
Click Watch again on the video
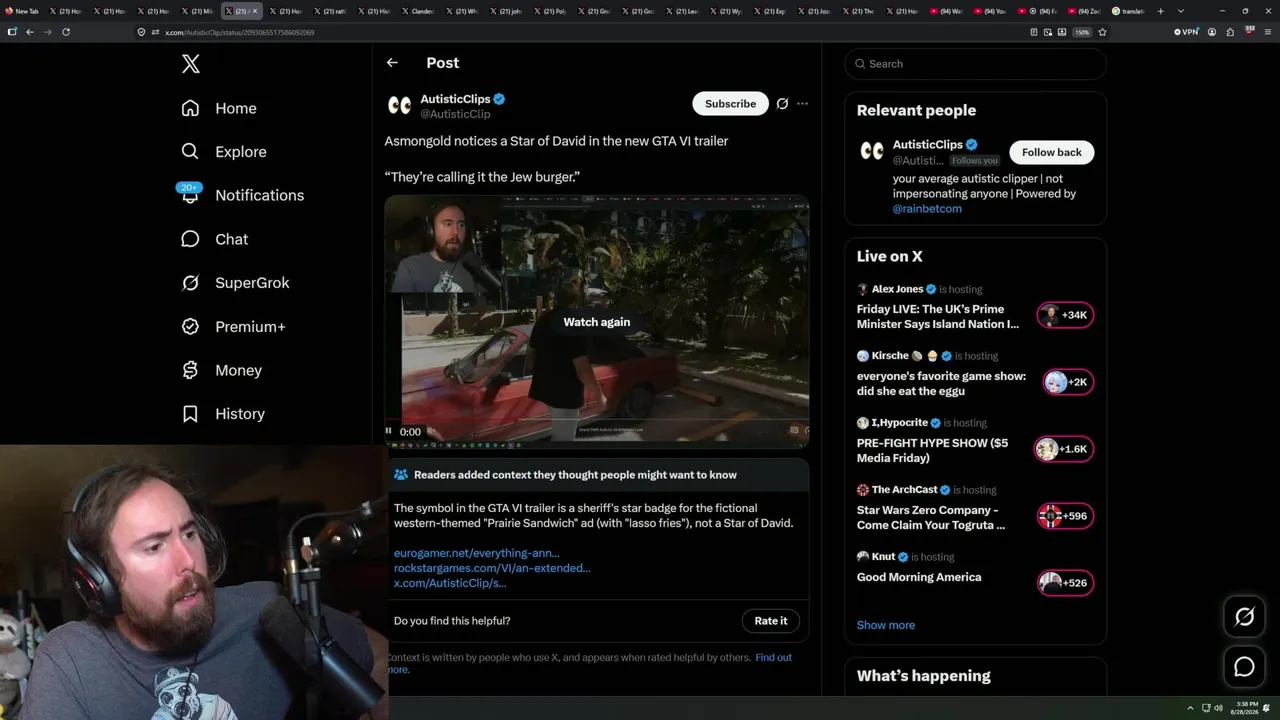[597, 322]
